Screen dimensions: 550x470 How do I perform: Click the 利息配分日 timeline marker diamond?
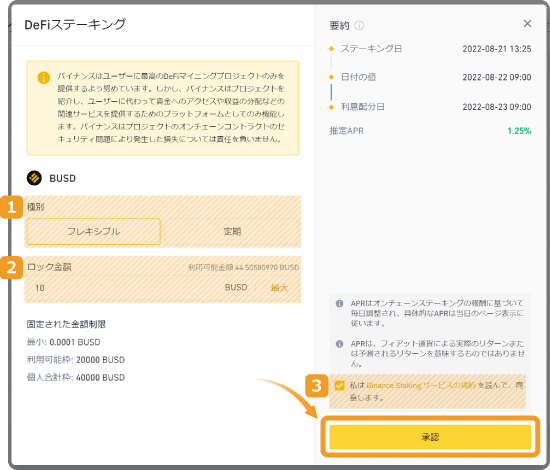pos(331,107)
